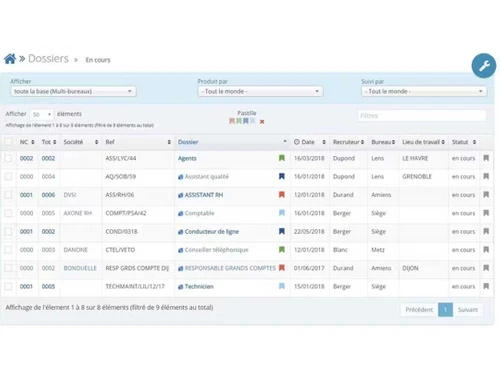The height and width of the screenshot is (375, 500).
Task: Click the green flag on Agents row
Action: point(282,158)
